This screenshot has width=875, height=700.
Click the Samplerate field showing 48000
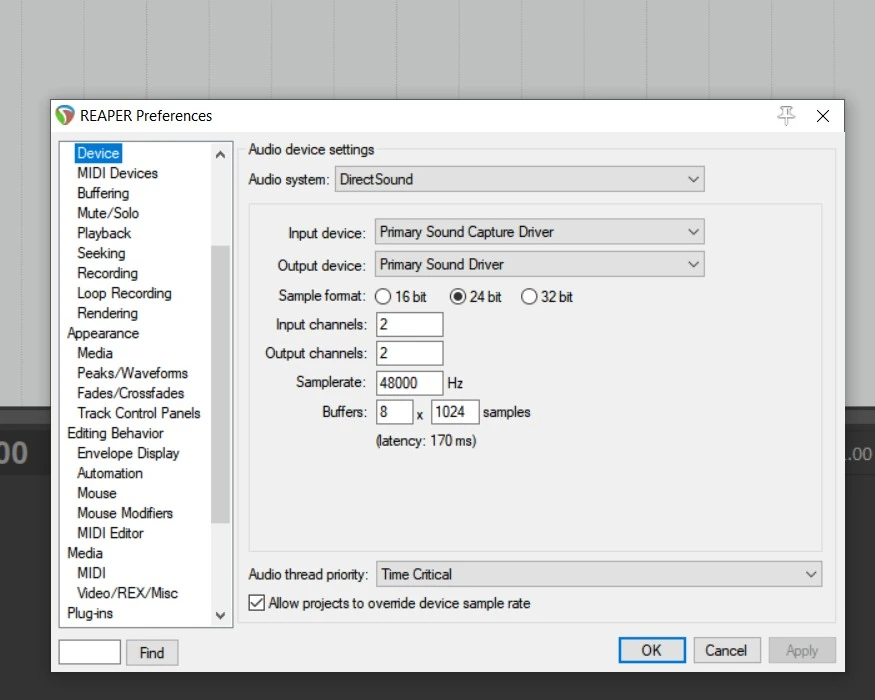coord(410,382)
